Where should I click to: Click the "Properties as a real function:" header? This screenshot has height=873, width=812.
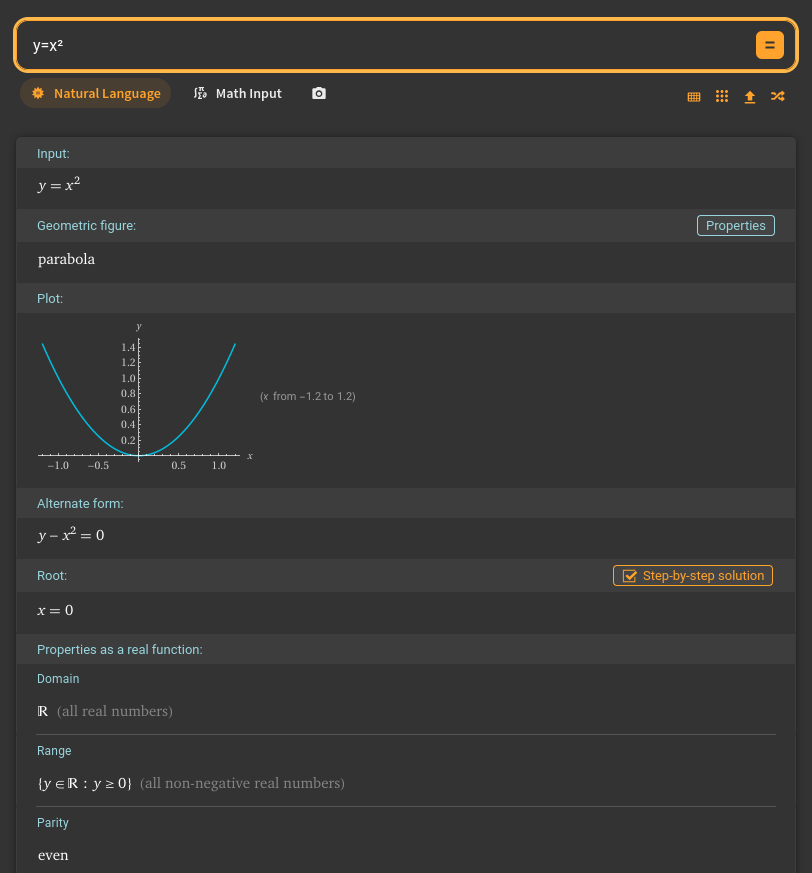pyautogui.click(x=120, y=650)
